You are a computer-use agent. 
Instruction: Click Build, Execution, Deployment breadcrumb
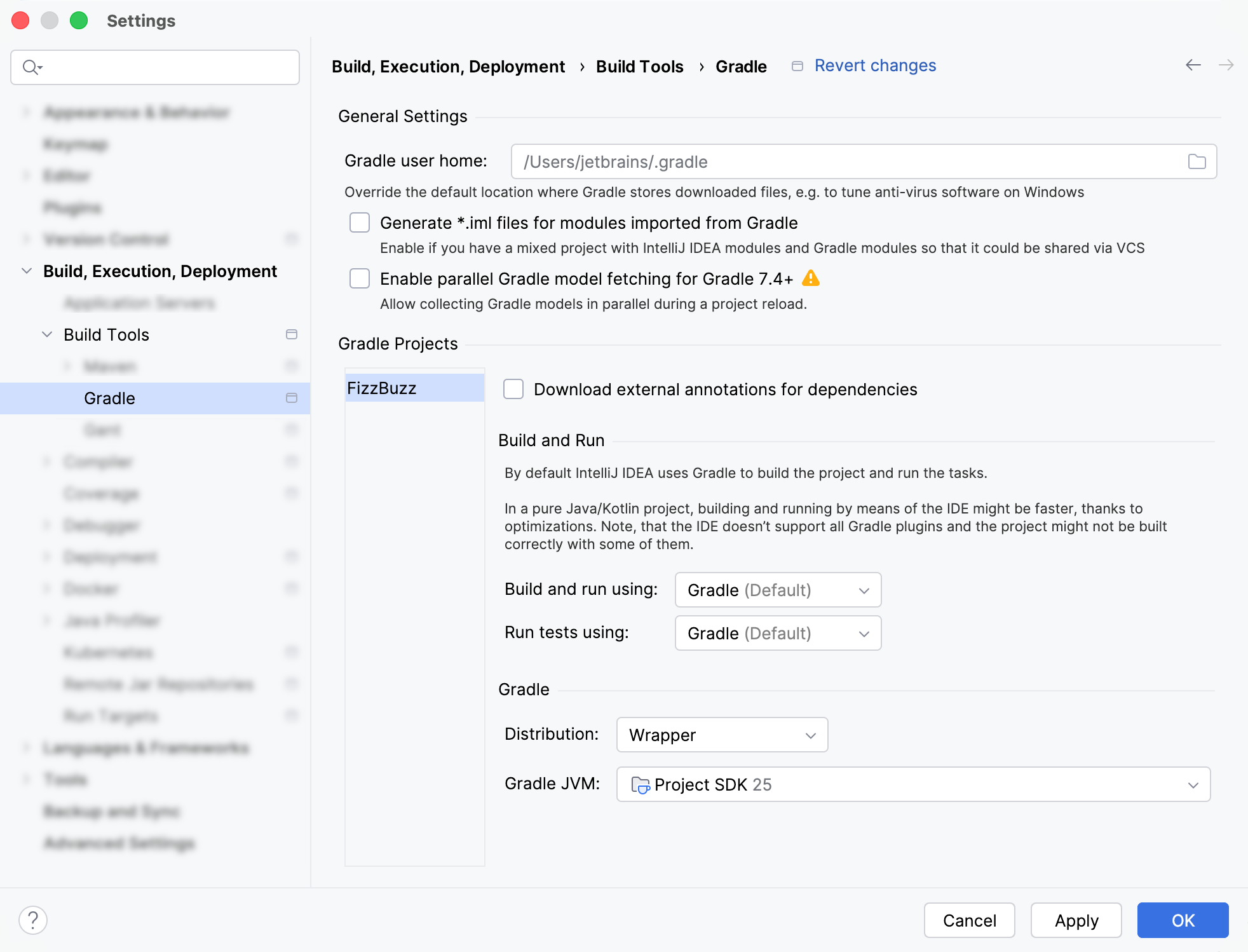click(448, 67)
